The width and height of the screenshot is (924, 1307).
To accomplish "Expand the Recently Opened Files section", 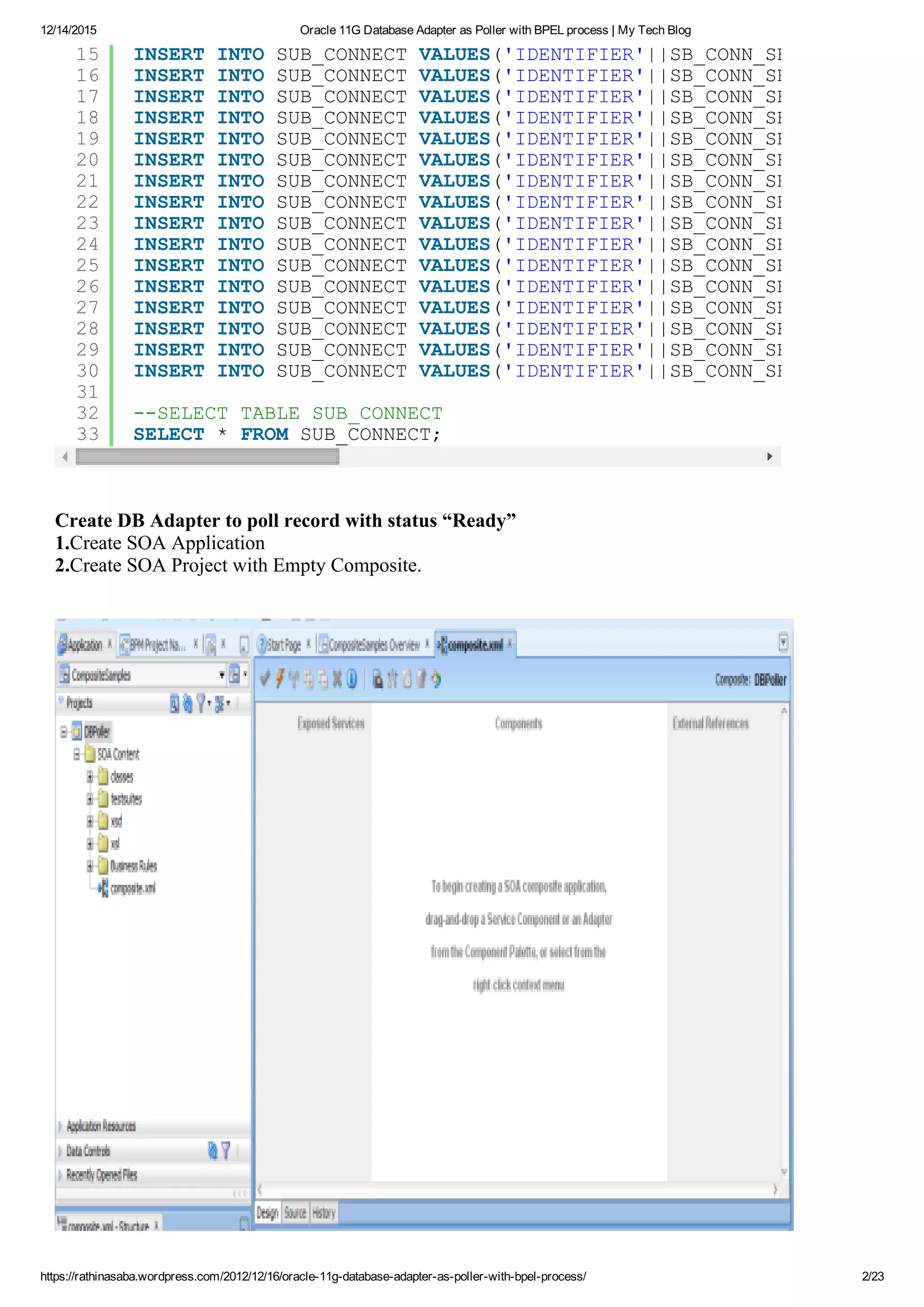I will point(60,1175).
